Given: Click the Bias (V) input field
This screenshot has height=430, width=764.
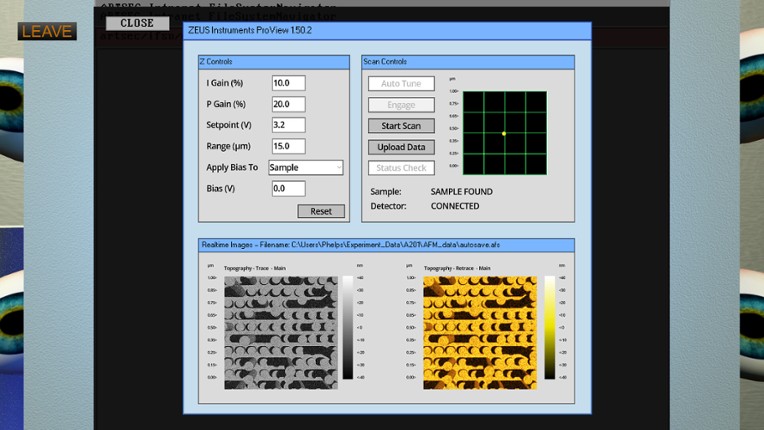Looking at the screenshot, I should click(288, 188).
